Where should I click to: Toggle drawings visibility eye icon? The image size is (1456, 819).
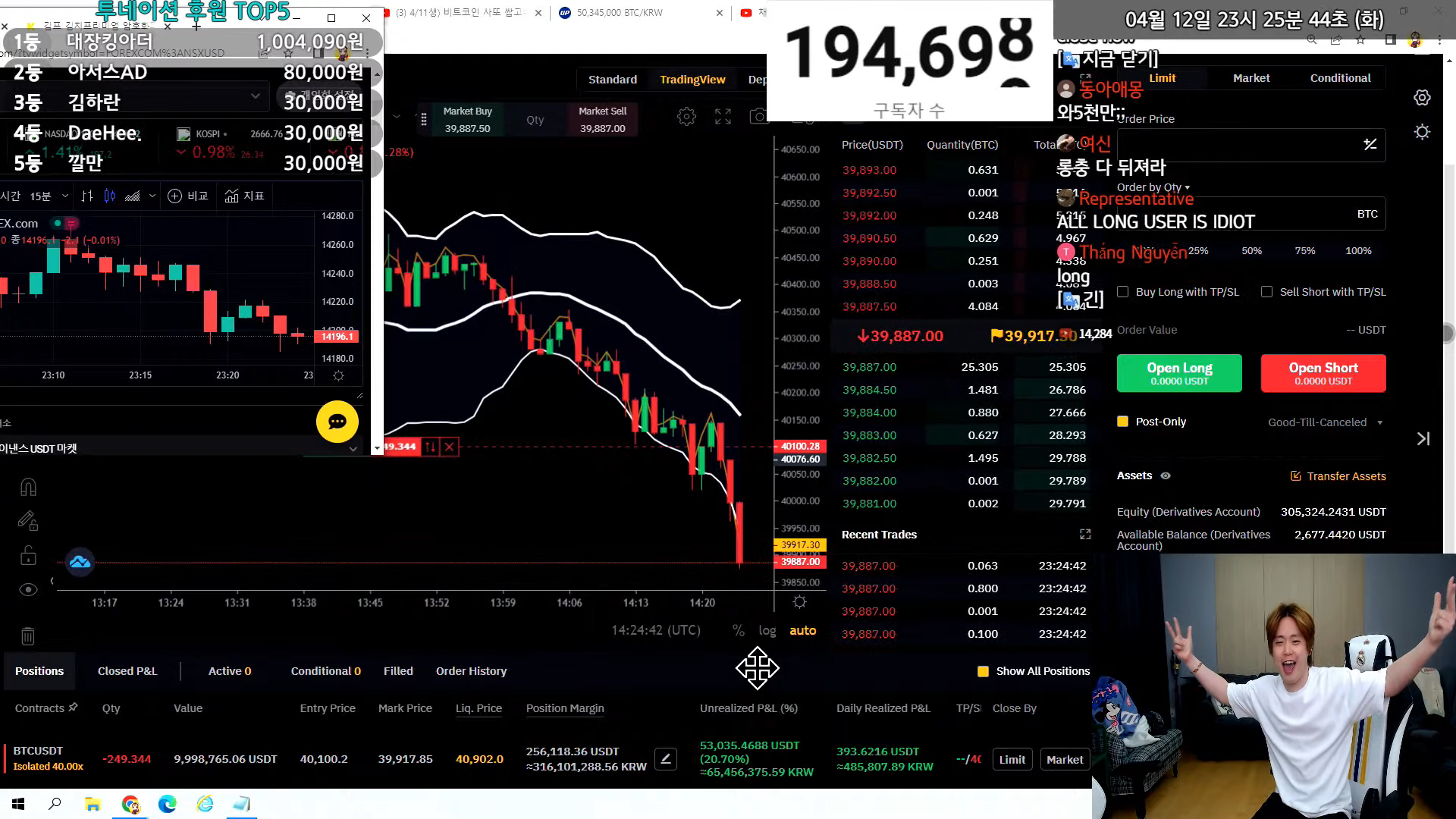pos(28,589)
